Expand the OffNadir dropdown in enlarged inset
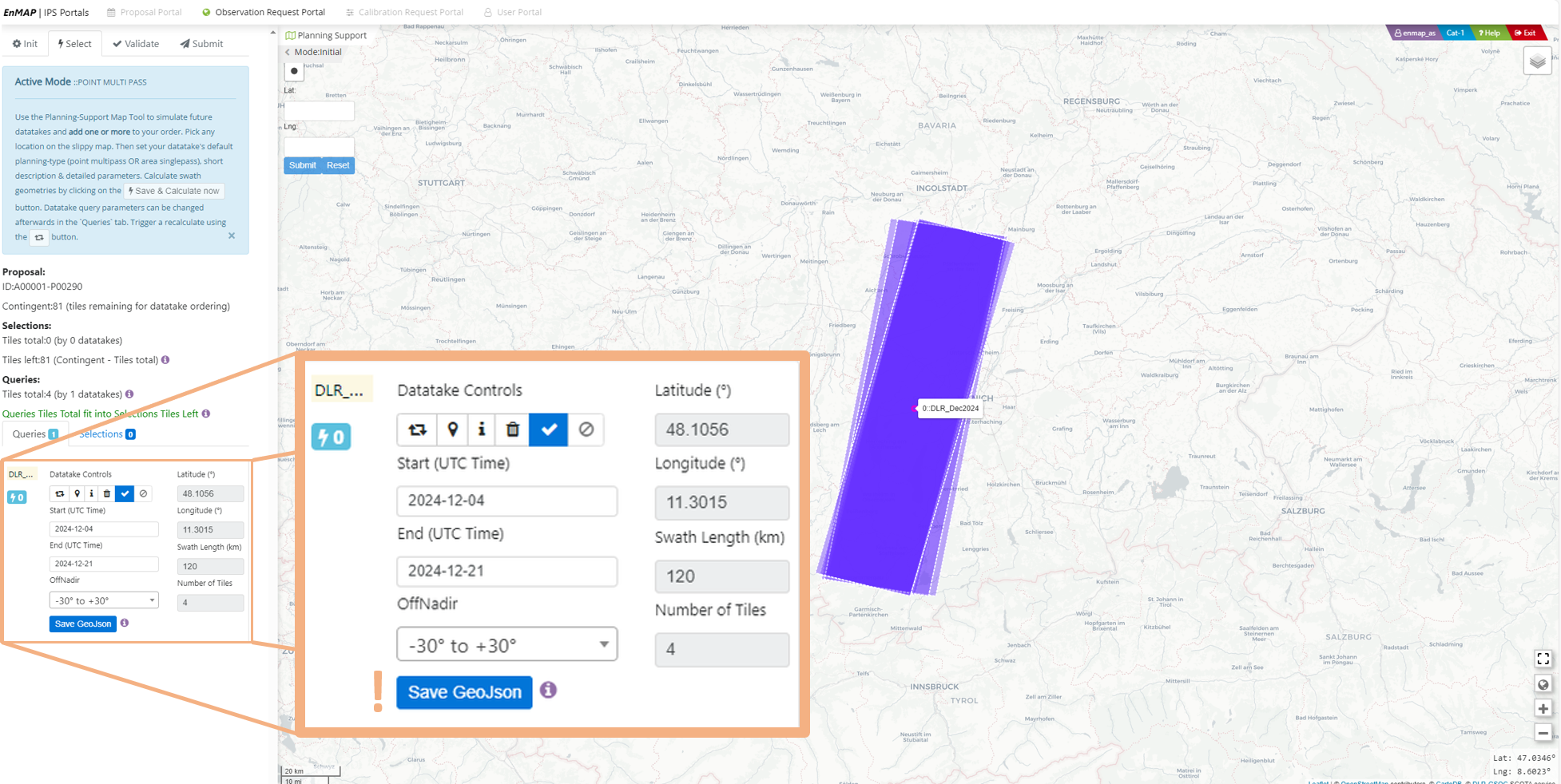1561x784 pixels. [506, 645]
